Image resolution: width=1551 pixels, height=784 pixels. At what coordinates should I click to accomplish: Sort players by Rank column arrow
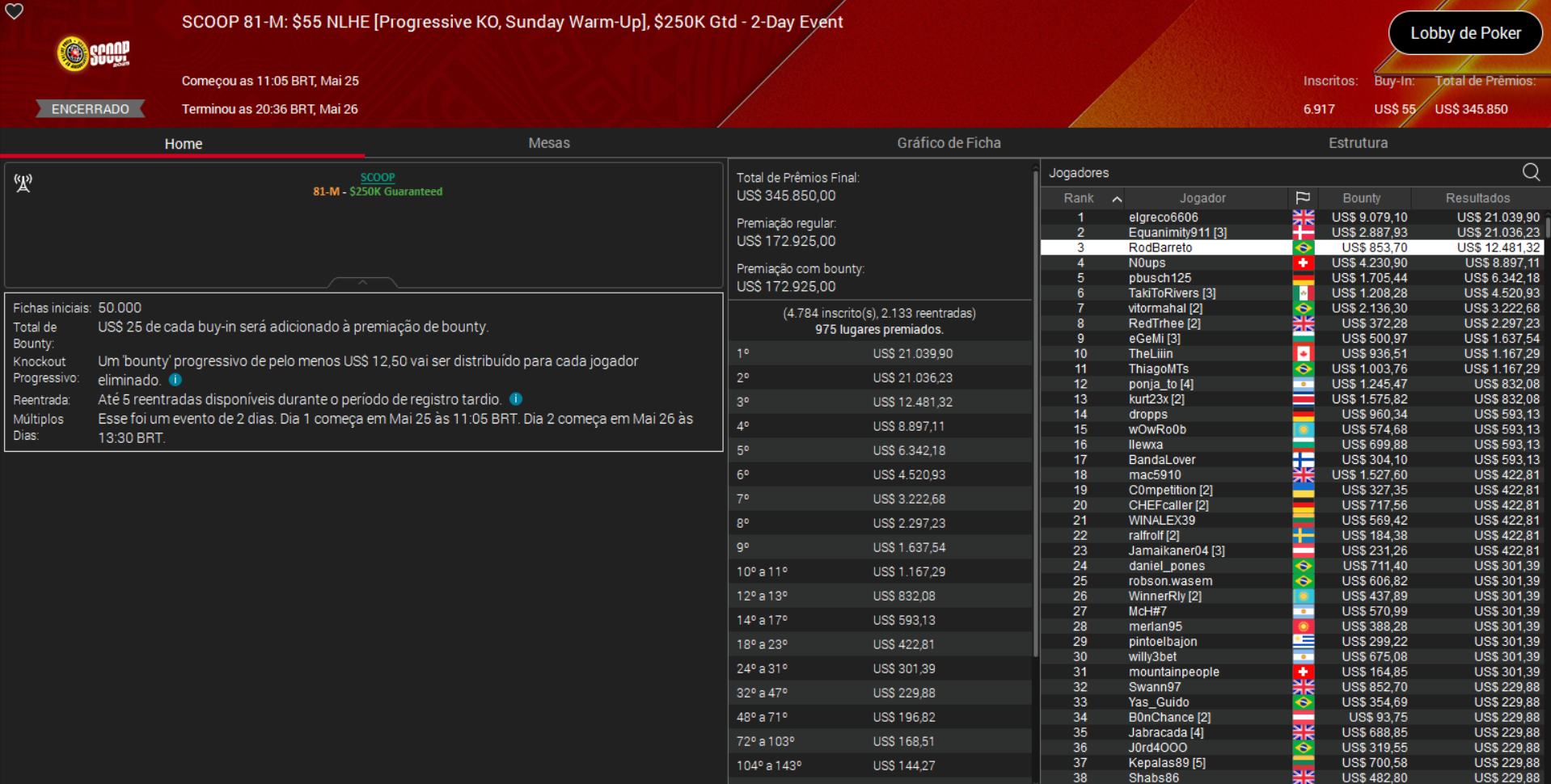point(1117,199)
